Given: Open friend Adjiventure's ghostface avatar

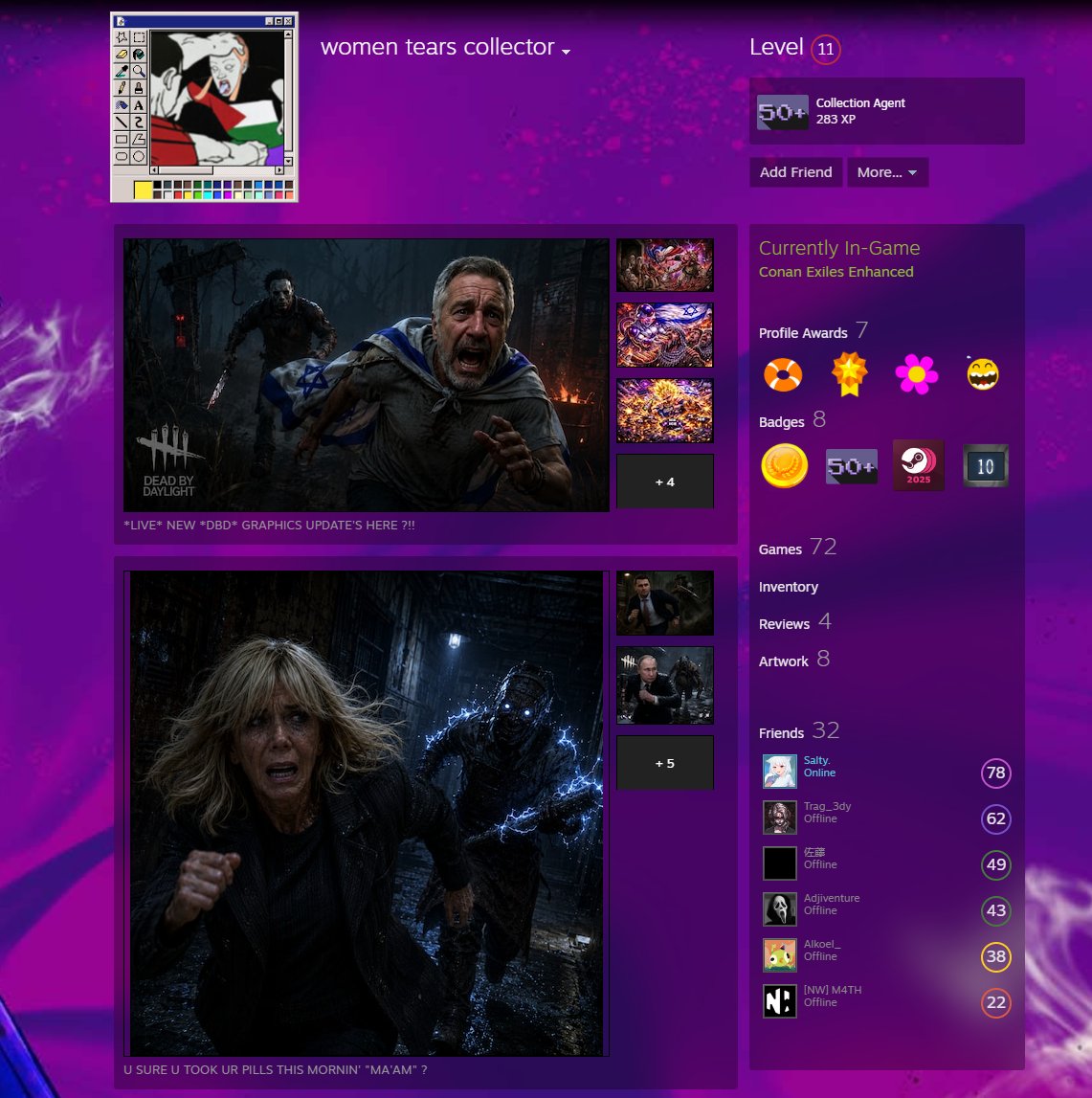Looking at the screenshot, I should coord(780,908).
